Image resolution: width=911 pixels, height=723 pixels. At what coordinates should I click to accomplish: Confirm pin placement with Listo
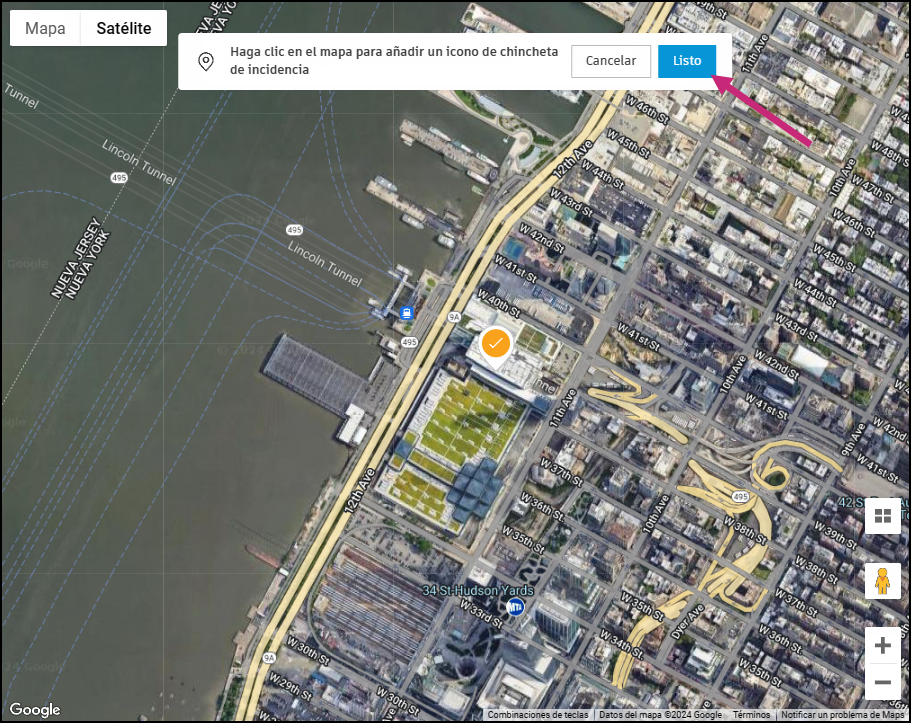[687, 61]
